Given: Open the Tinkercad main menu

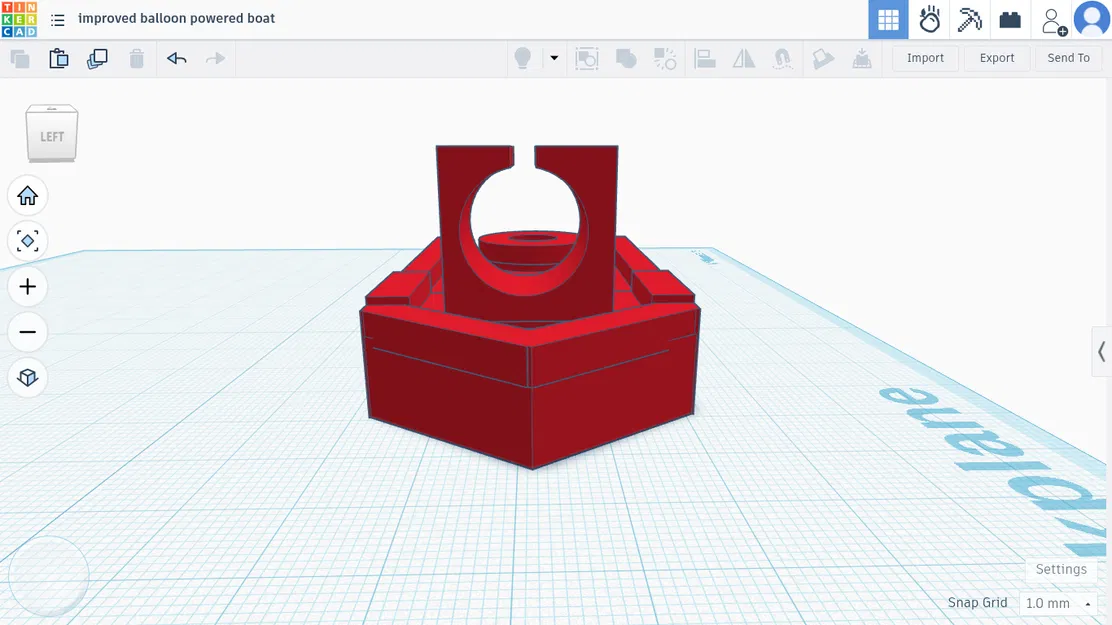Looking at the screenshot, I should pyautogui.click(x=57, y=19).
